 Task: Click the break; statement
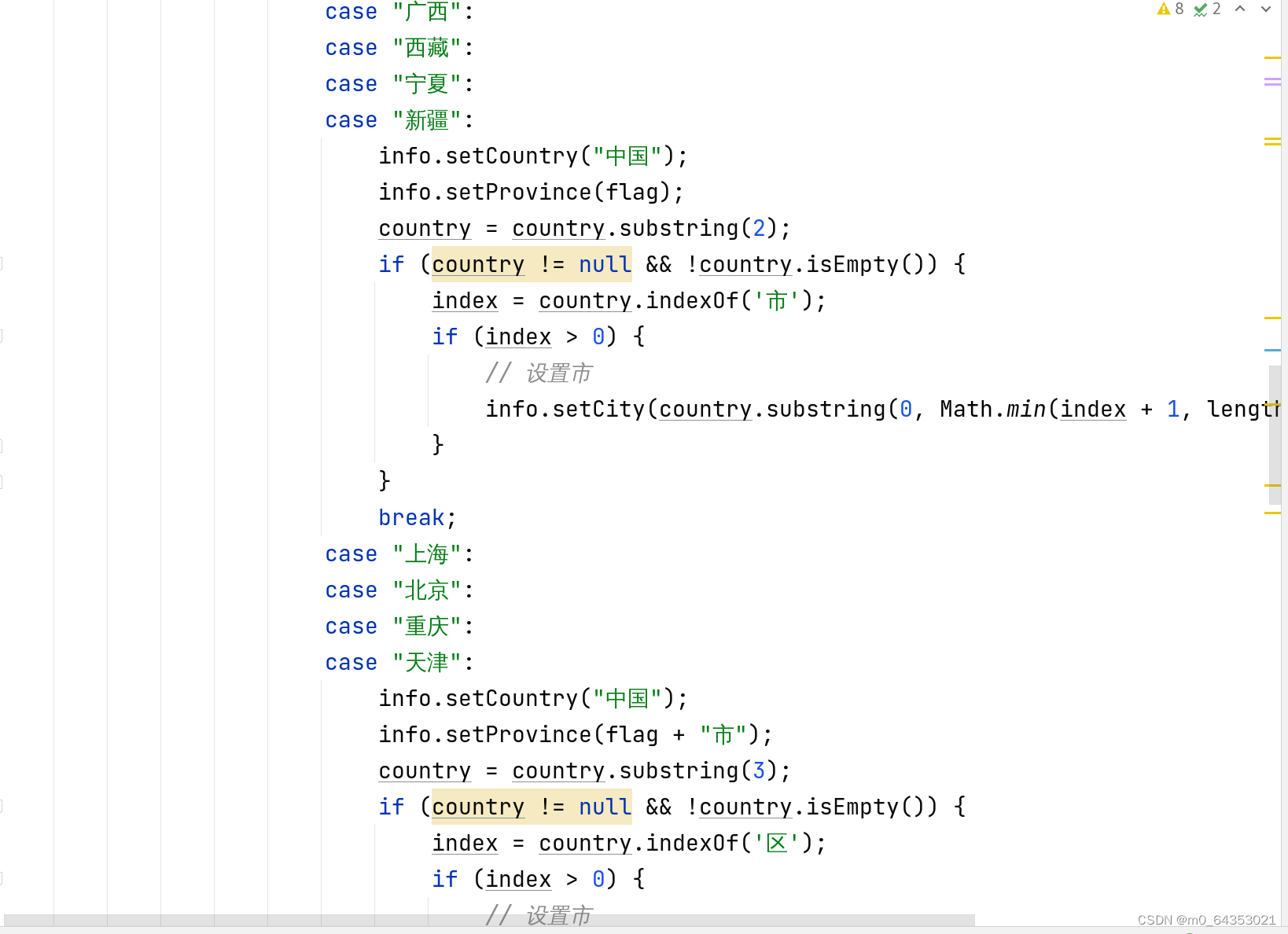click(x=417, y=518)
